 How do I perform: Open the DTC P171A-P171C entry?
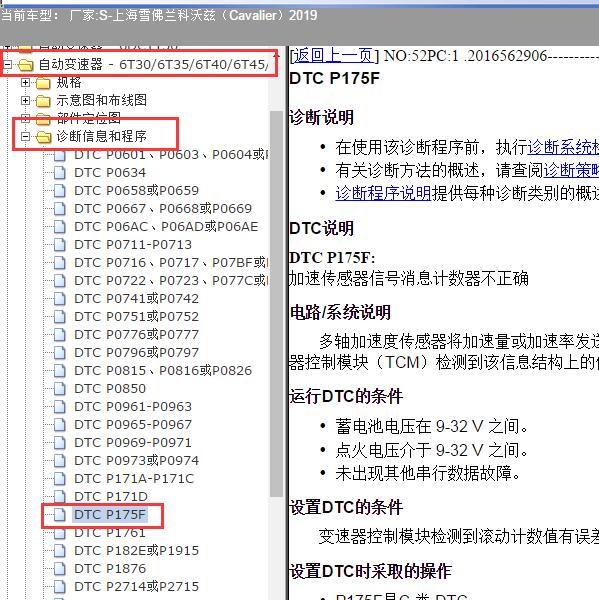pos(134,479)
